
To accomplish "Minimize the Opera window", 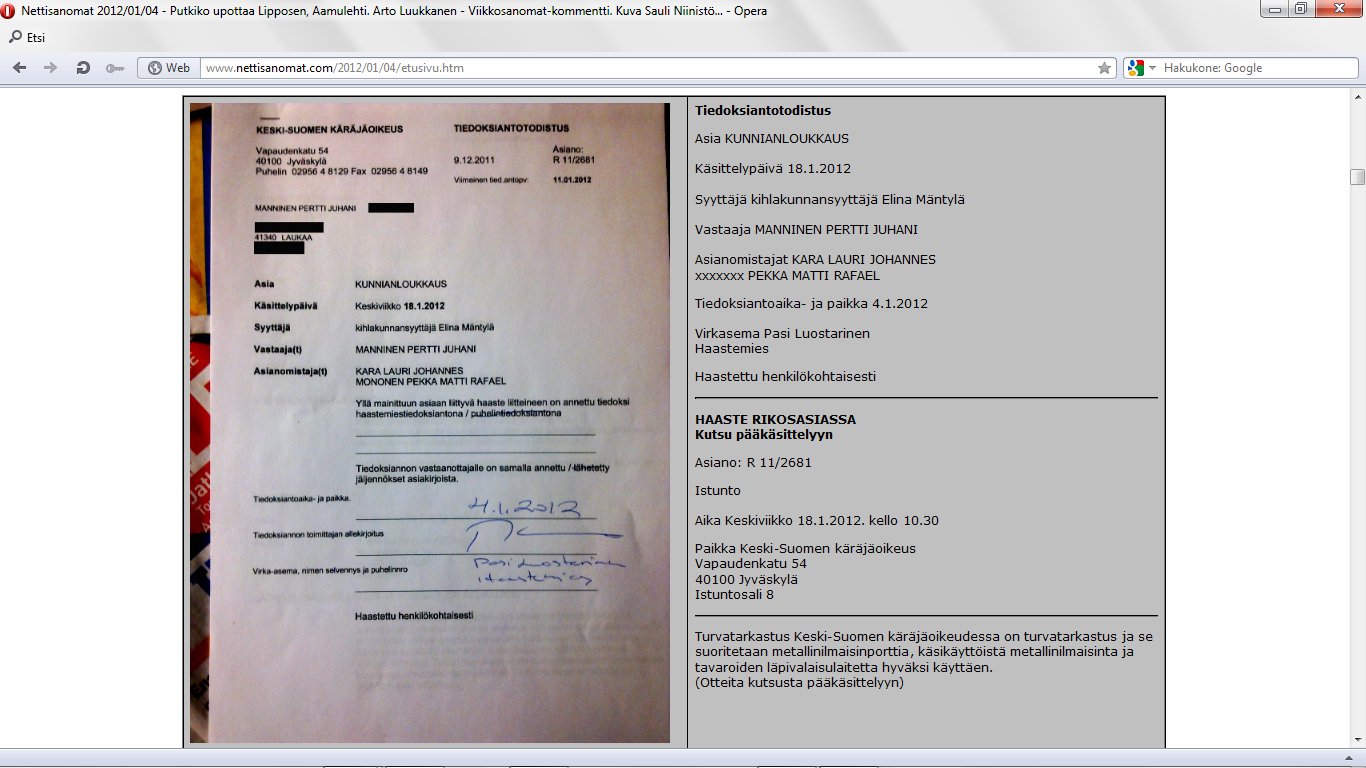I will (x=1274, y=8).
